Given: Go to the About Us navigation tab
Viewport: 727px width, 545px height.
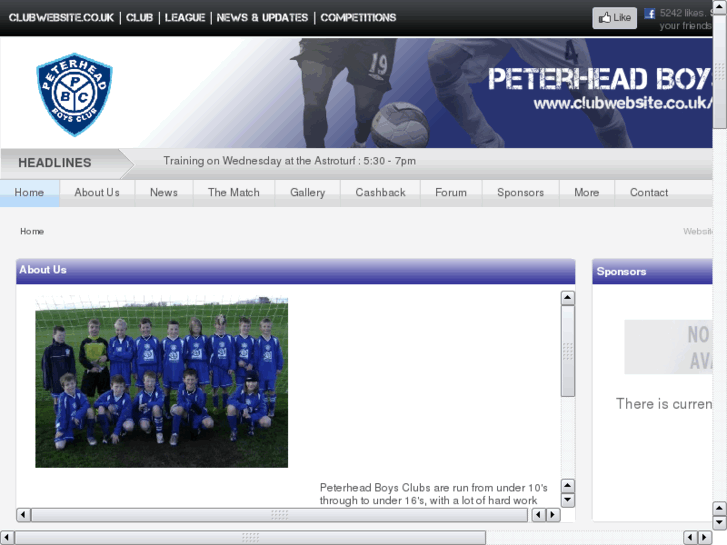Looking at the screenshot, I should click(97, 192).
